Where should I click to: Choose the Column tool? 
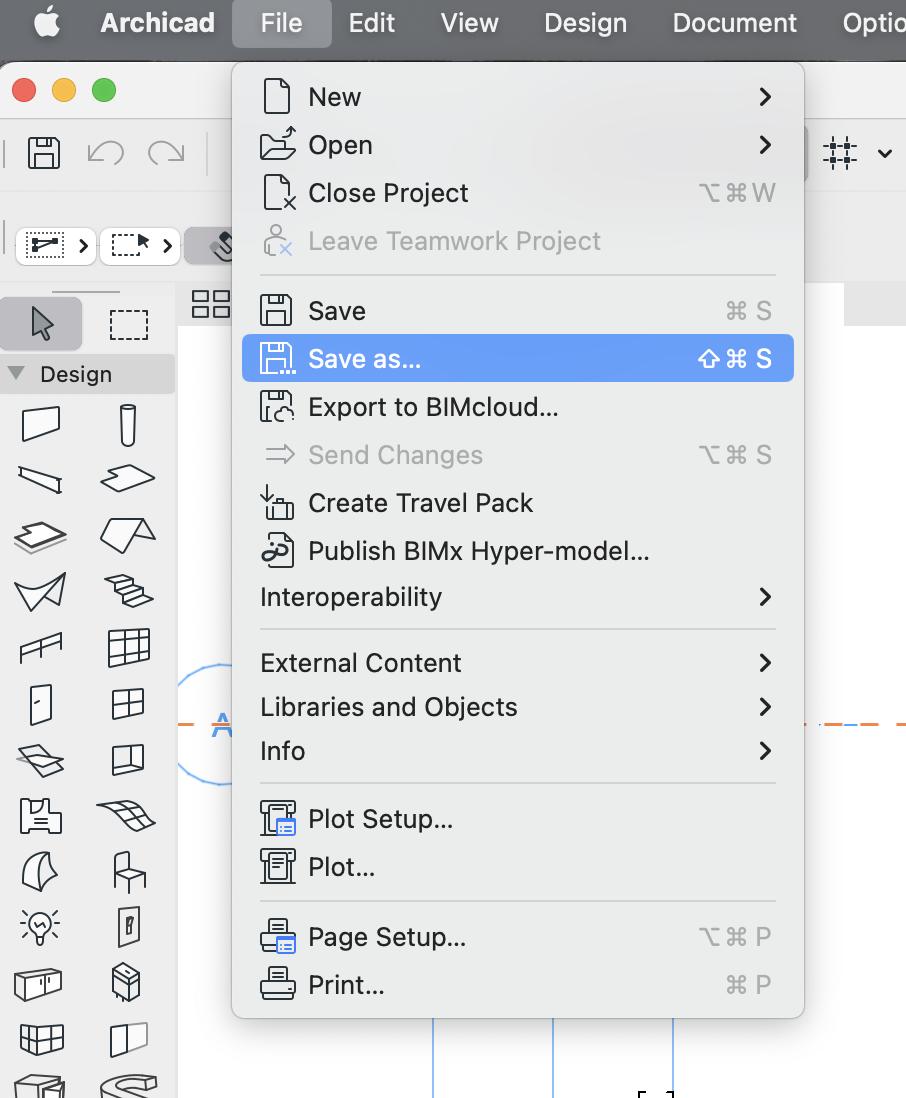pos(128,424)
